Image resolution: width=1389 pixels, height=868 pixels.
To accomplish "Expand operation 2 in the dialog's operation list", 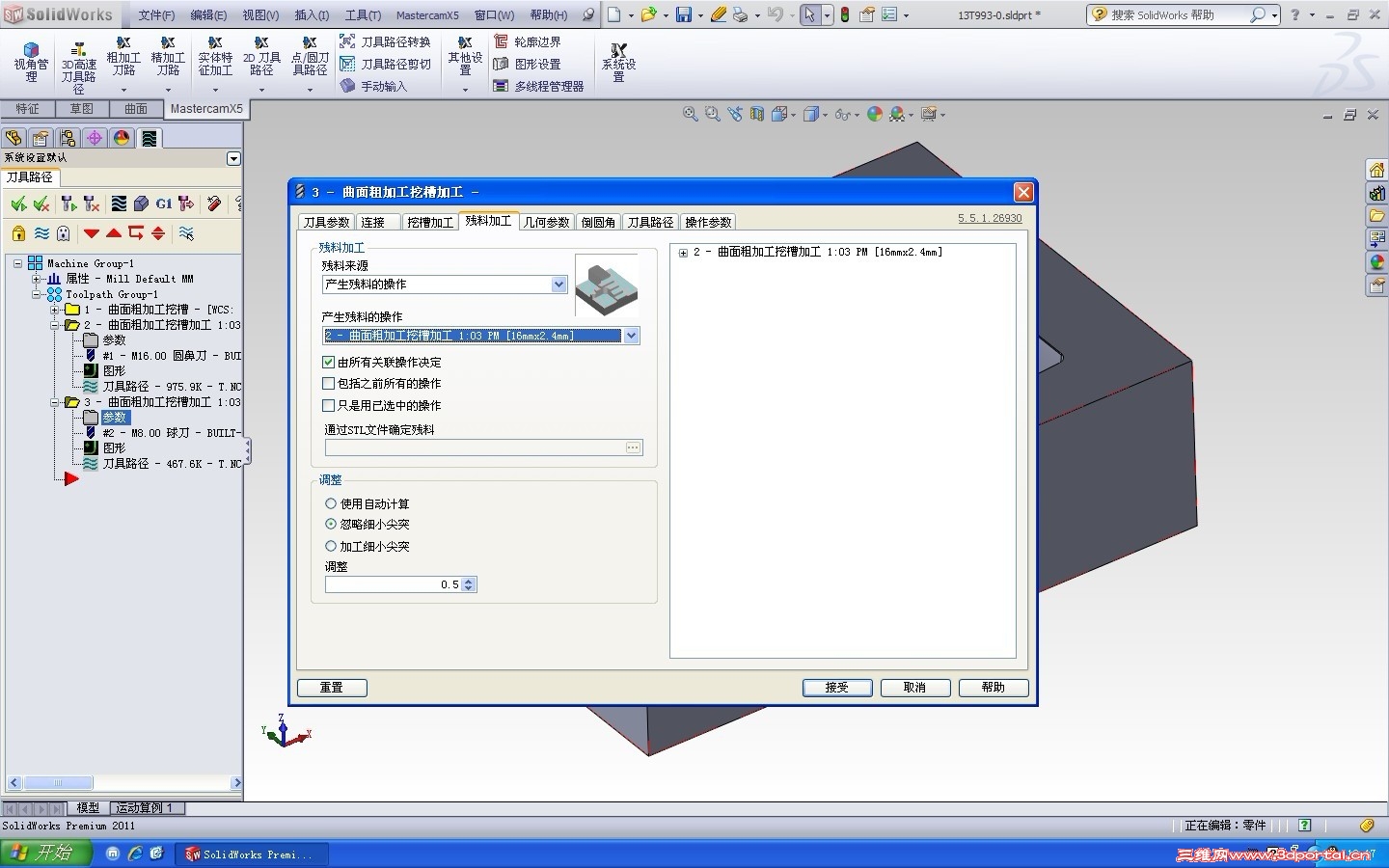I will pos(683,253).
